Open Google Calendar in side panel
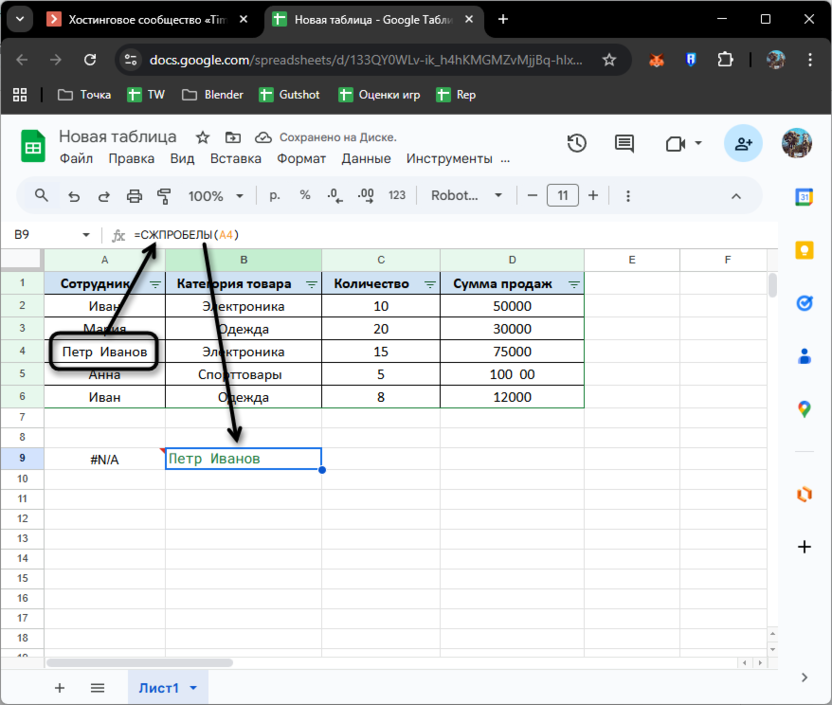Screen dimensions: 832x705 (804, 197)
